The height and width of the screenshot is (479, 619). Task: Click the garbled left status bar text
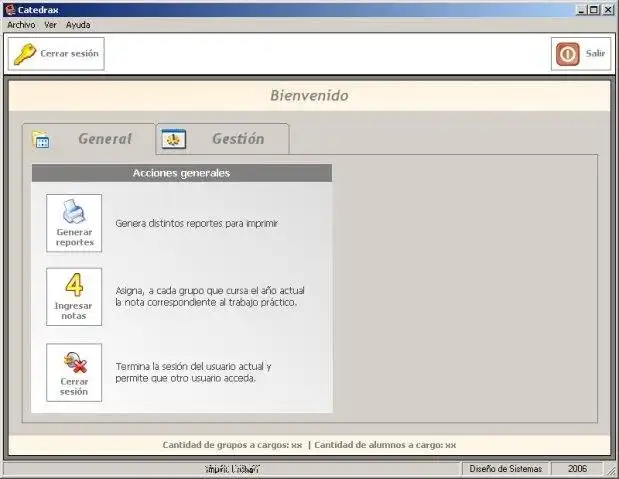pos(232,469)
